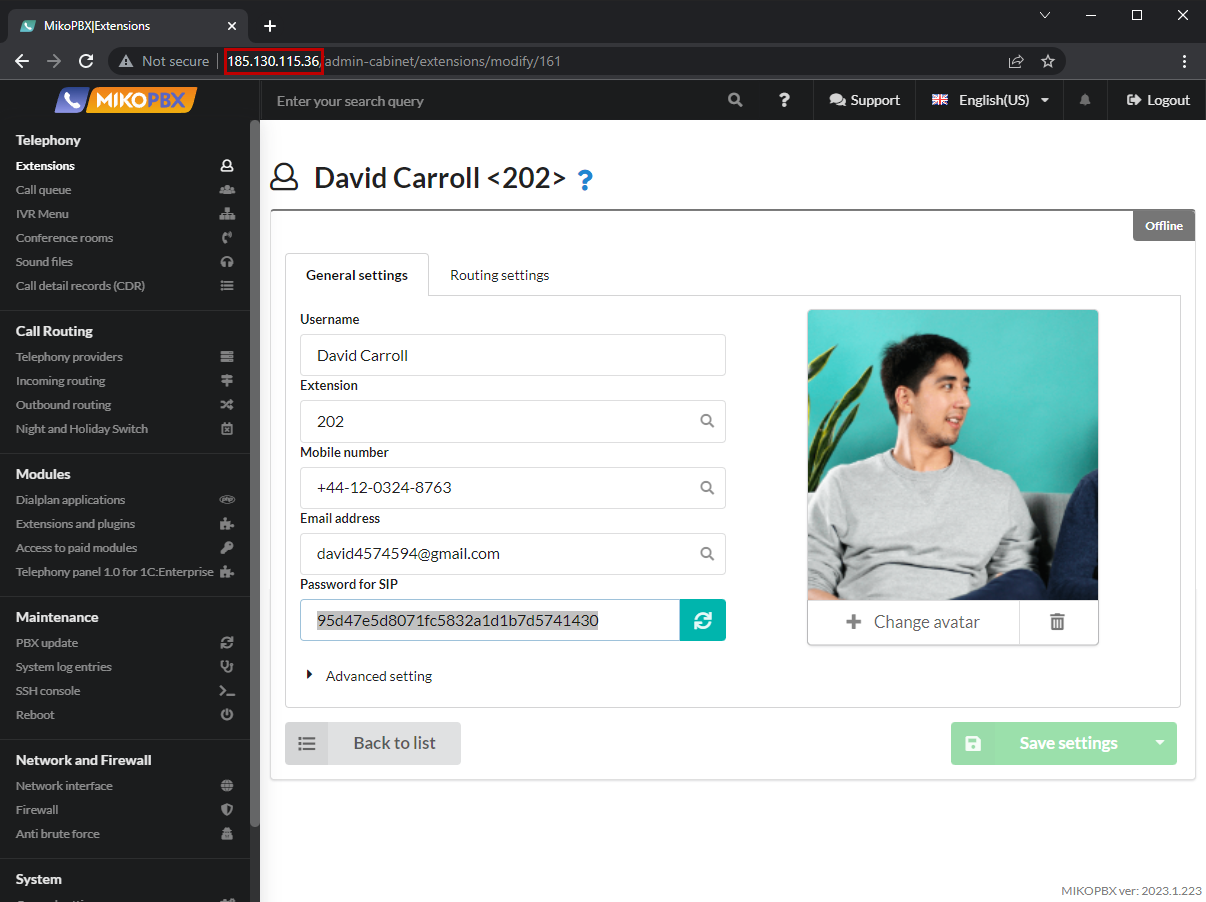The width and height of the screenshot is (1206, 902).
Task: Open notifications bell icon
Action: click(1084, 100)
